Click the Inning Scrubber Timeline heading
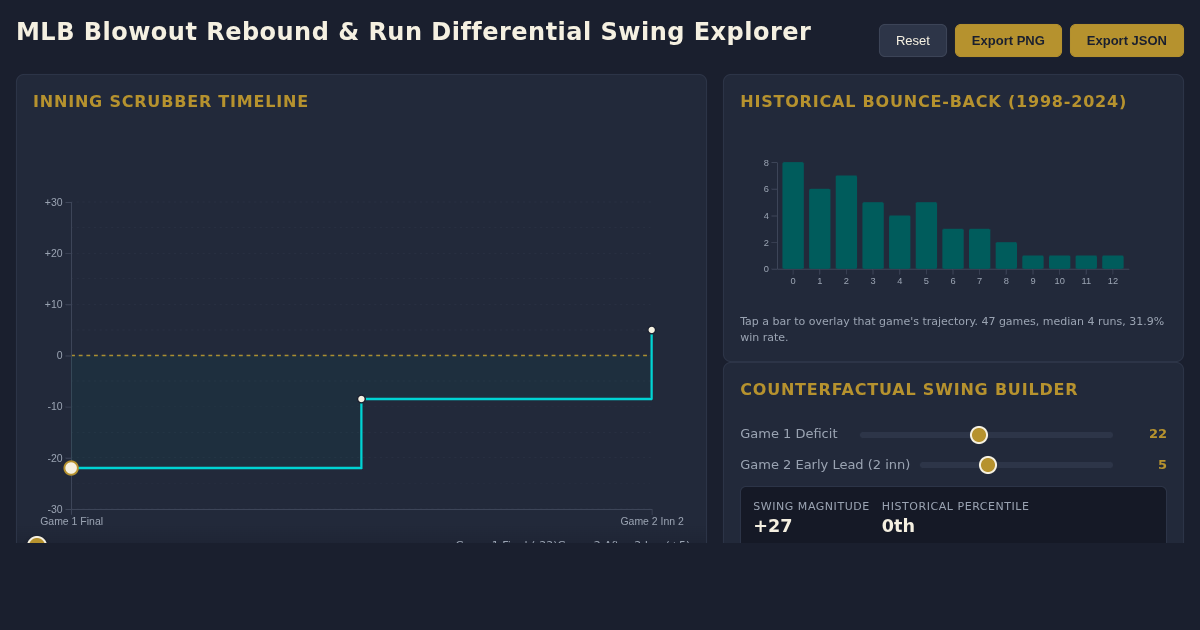 pos(171,101)
